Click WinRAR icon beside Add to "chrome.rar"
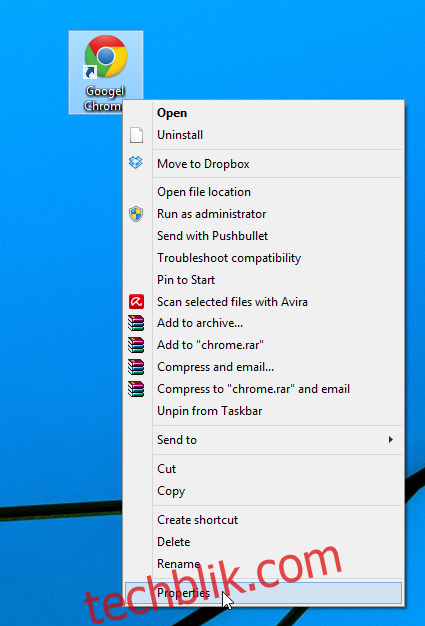The image size is (425, 626). pyautogui.click(x=136, y=345)
